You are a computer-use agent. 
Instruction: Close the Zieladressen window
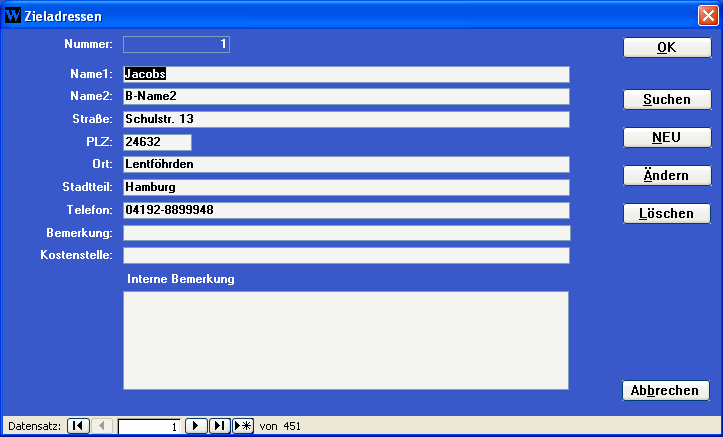(x=706, y=16)
